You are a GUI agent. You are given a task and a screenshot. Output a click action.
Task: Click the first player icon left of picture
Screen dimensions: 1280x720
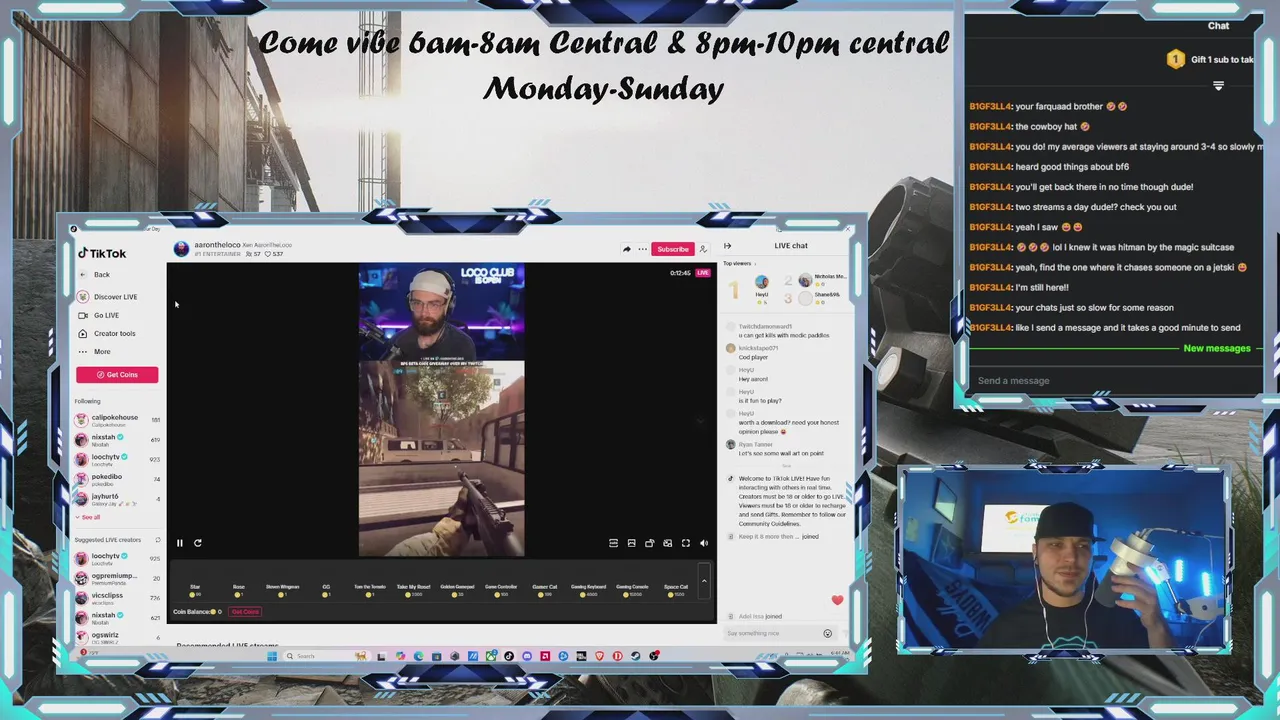[613, 543]
